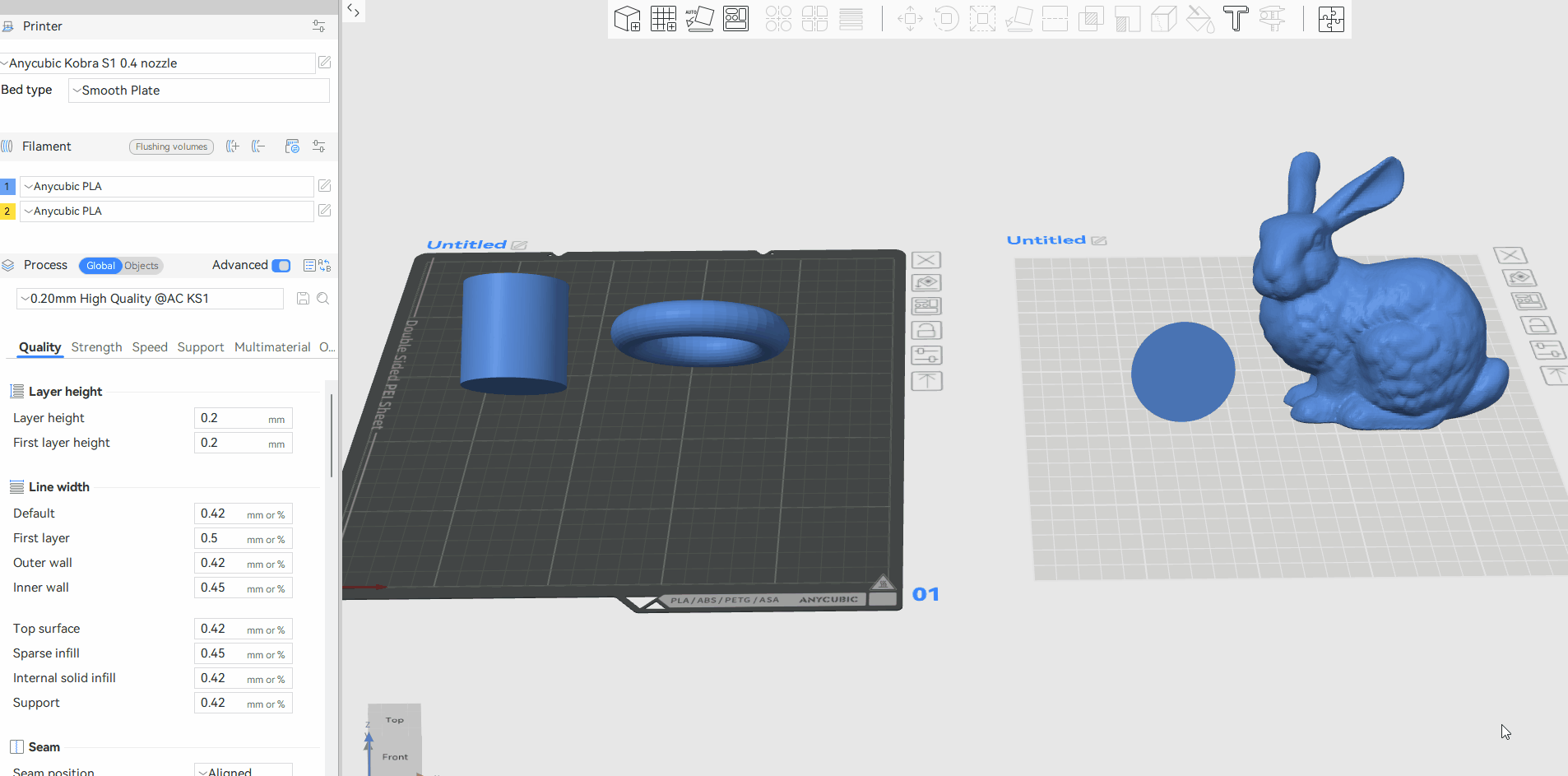Screen dimensions: 1568x776
Task: Rename plate 01 via edit icon
Action: point(519,245)
